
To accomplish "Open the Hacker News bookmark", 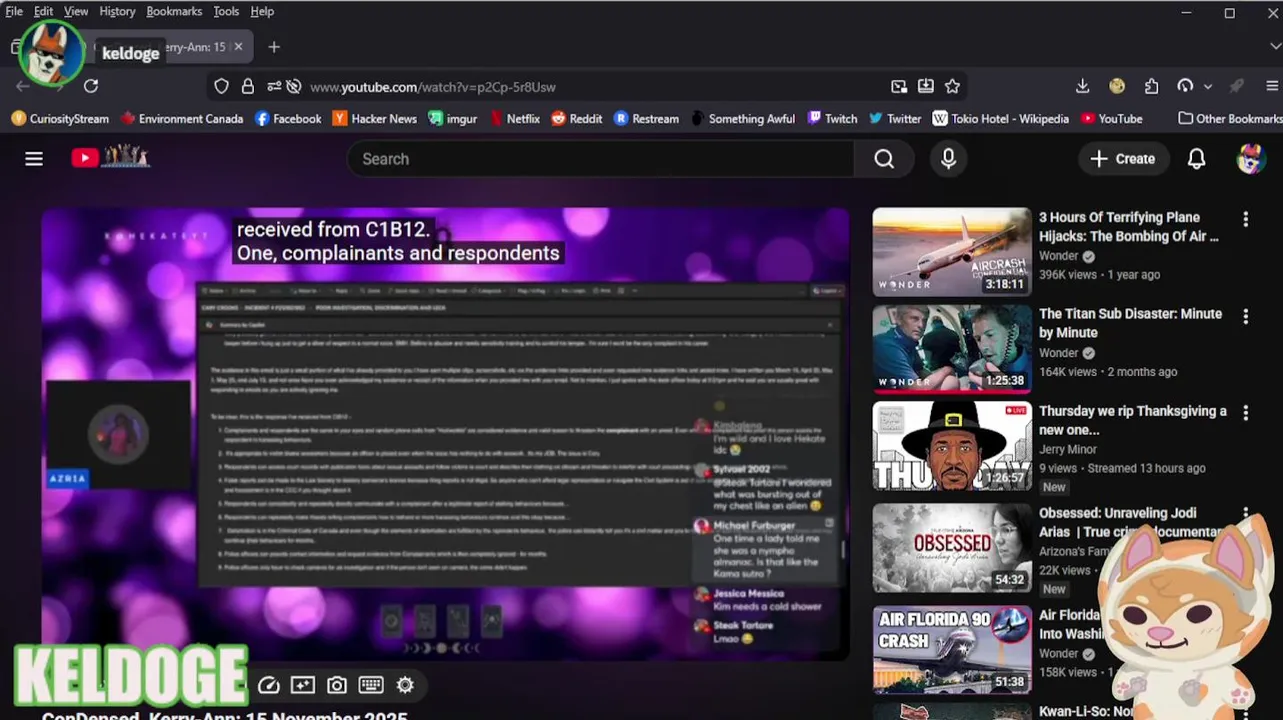I will click(x=375, y=118).
